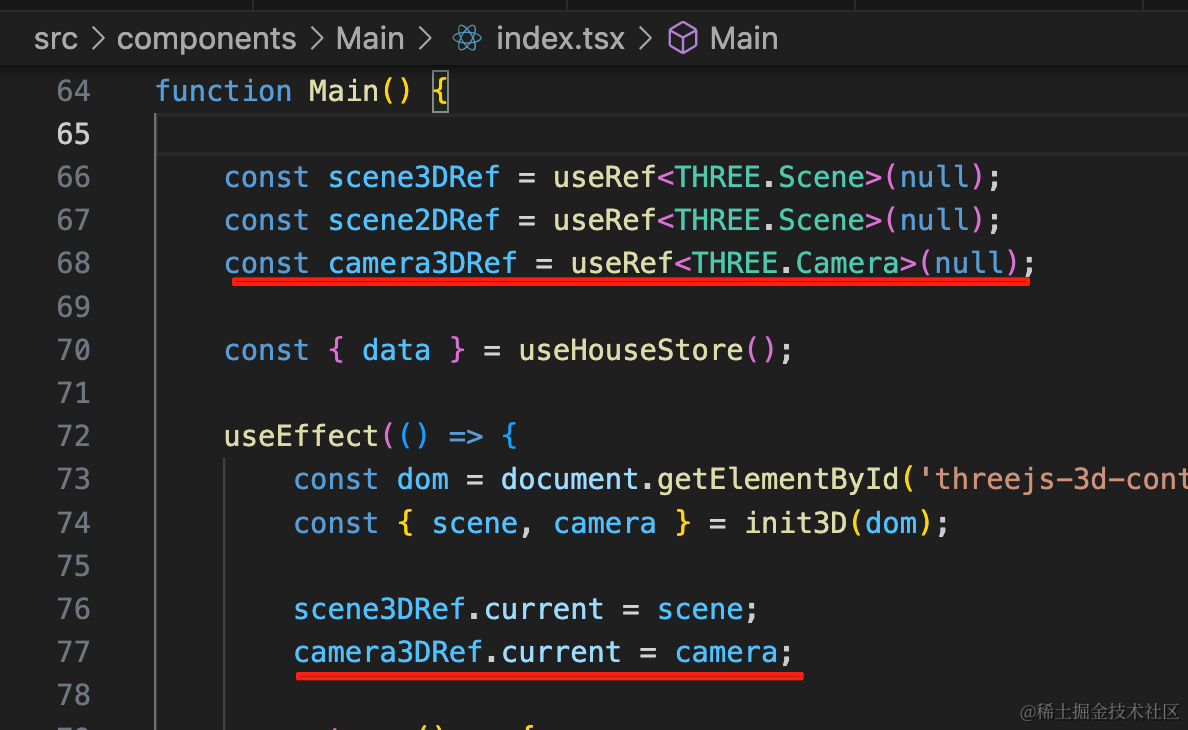Open the src breadcrumb segment
The image size is (1188, 730).
pyautogui.click(x=55, y=39)
